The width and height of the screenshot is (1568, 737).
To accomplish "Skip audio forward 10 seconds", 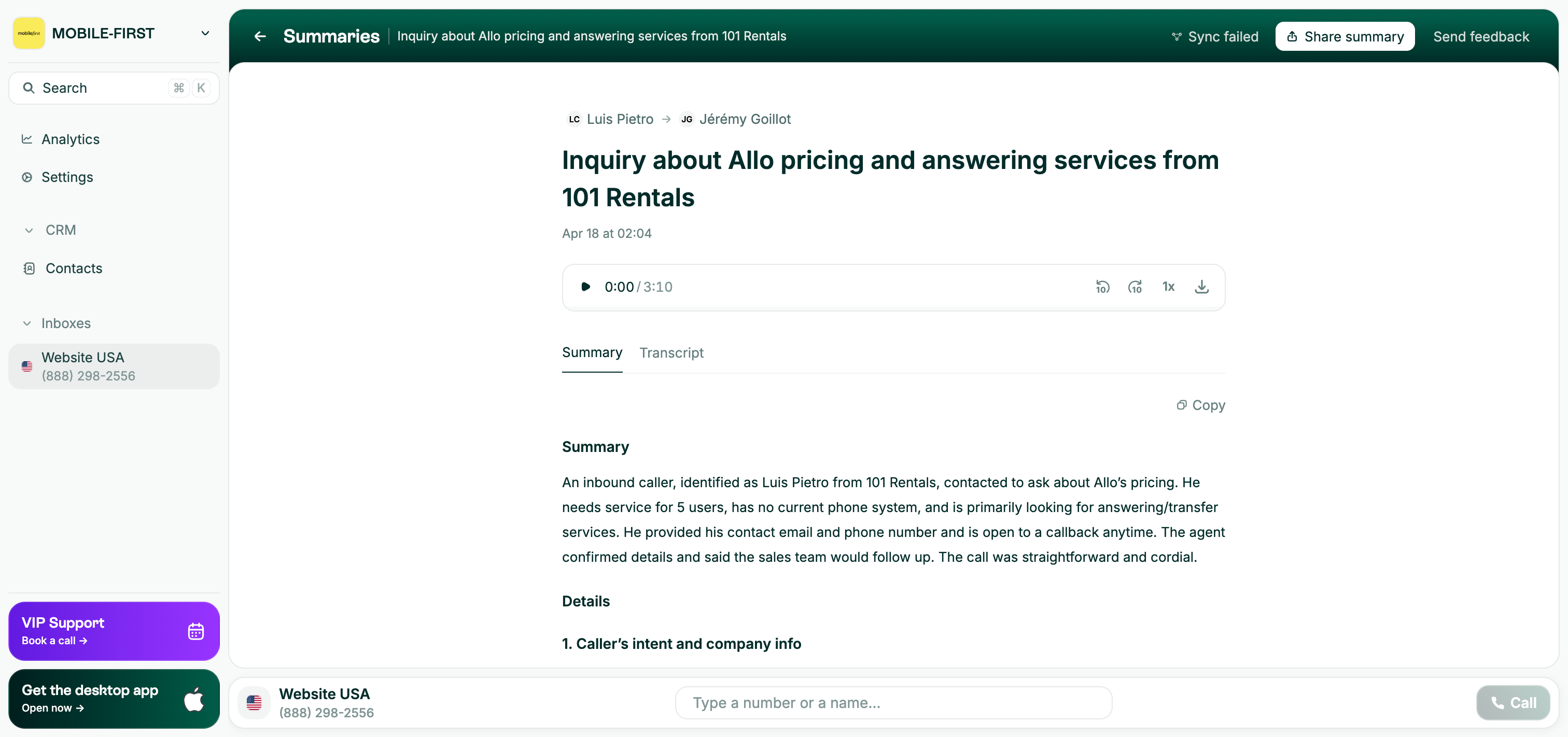I will point(1135,287).
